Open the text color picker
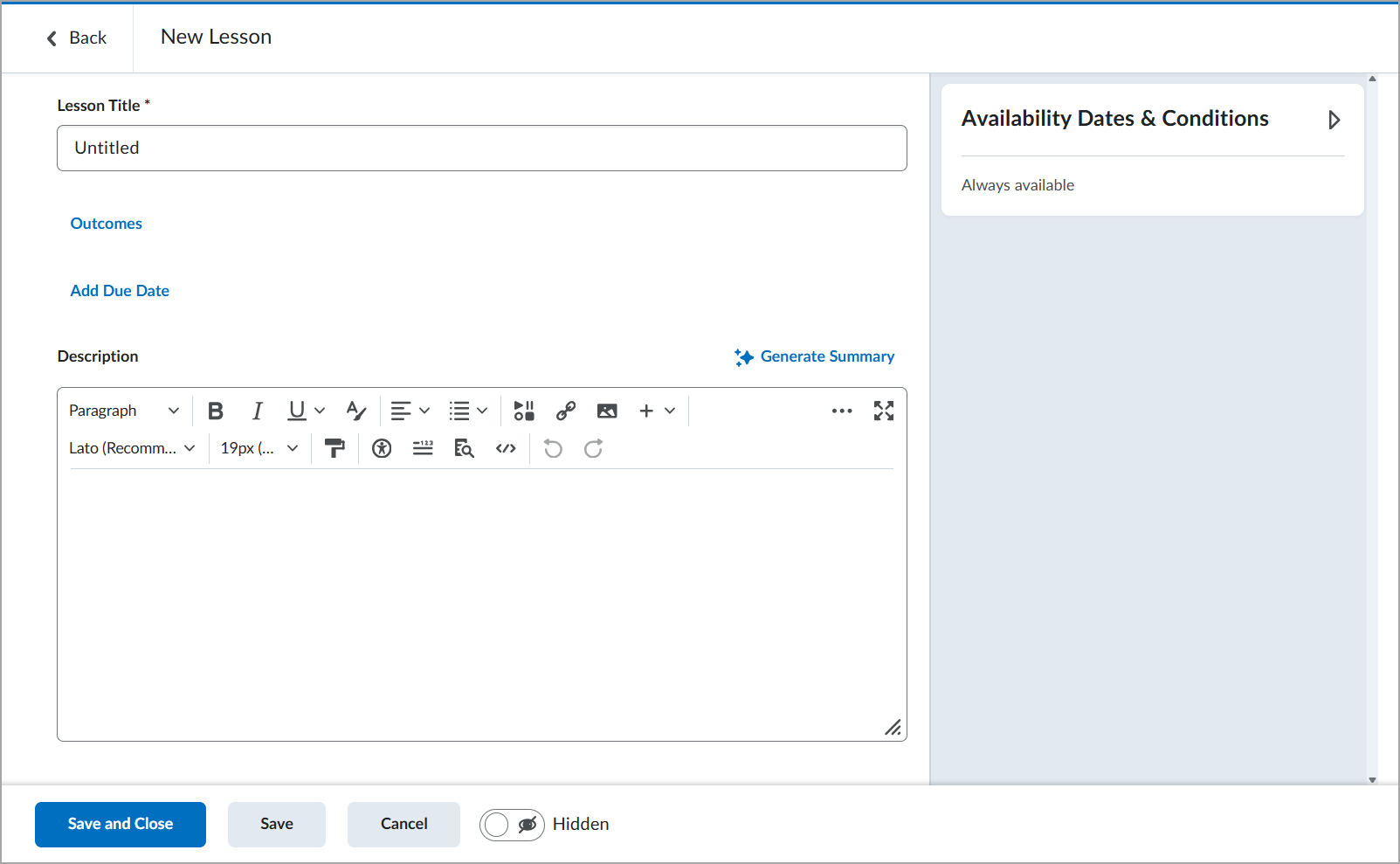 tap(355, 411)
